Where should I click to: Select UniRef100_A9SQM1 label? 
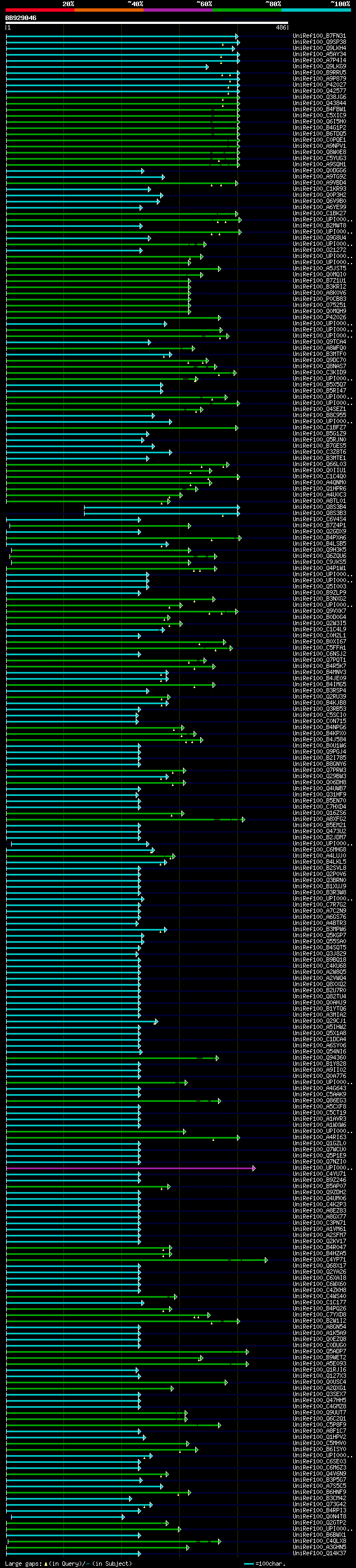(x=319, y=164)
